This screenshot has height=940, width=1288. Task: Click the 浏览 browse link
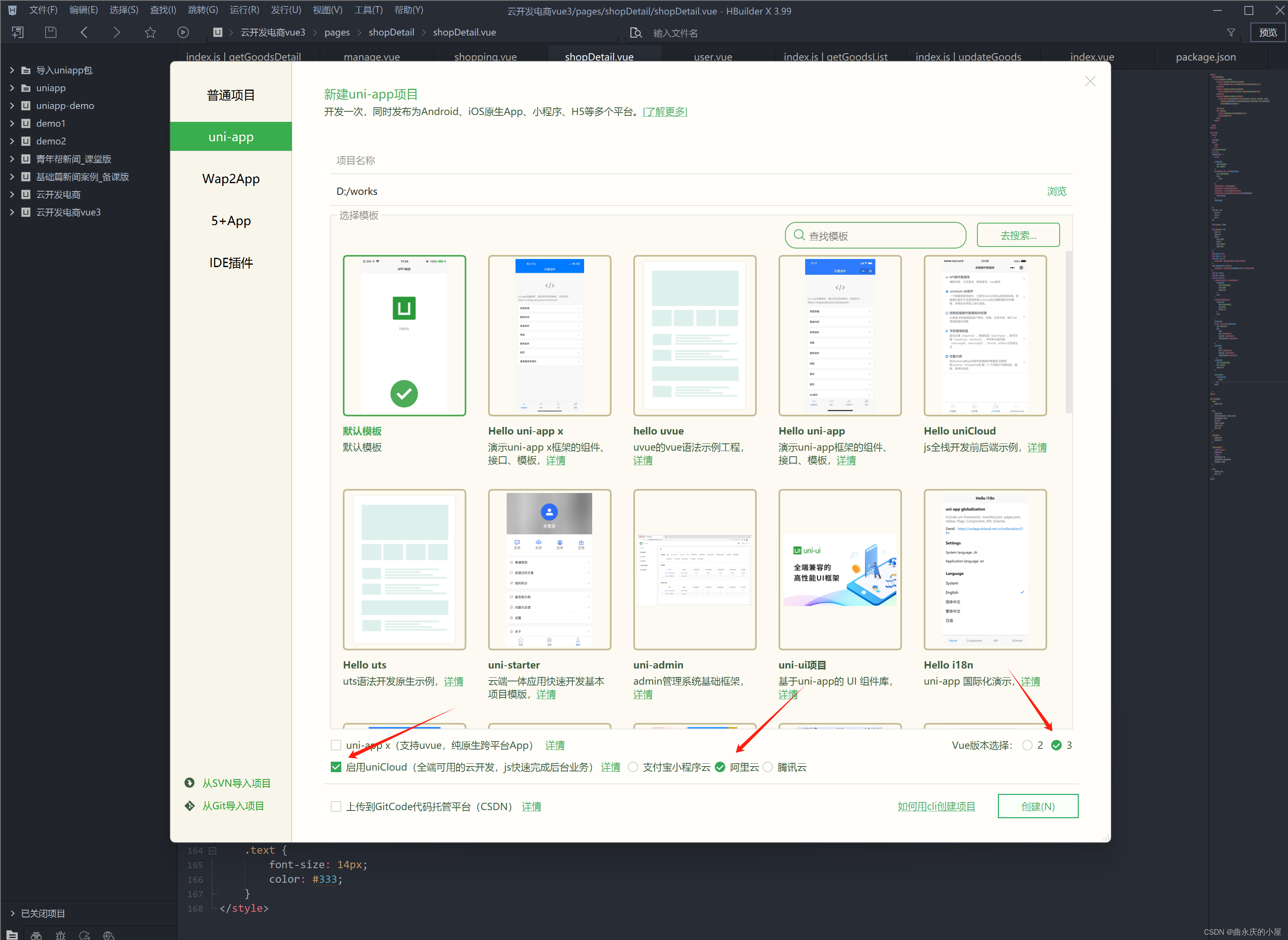point(1056,191)
